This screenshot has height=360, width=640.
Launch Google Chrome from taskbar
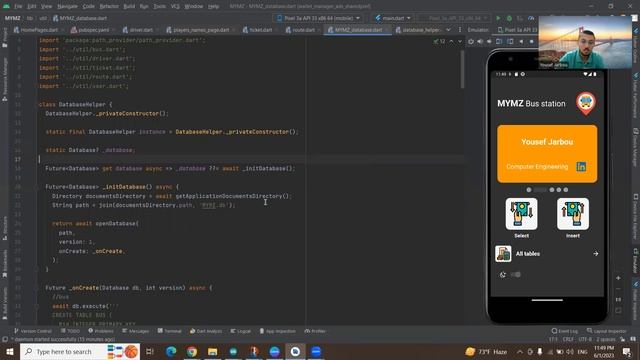[x=192, y=351]
